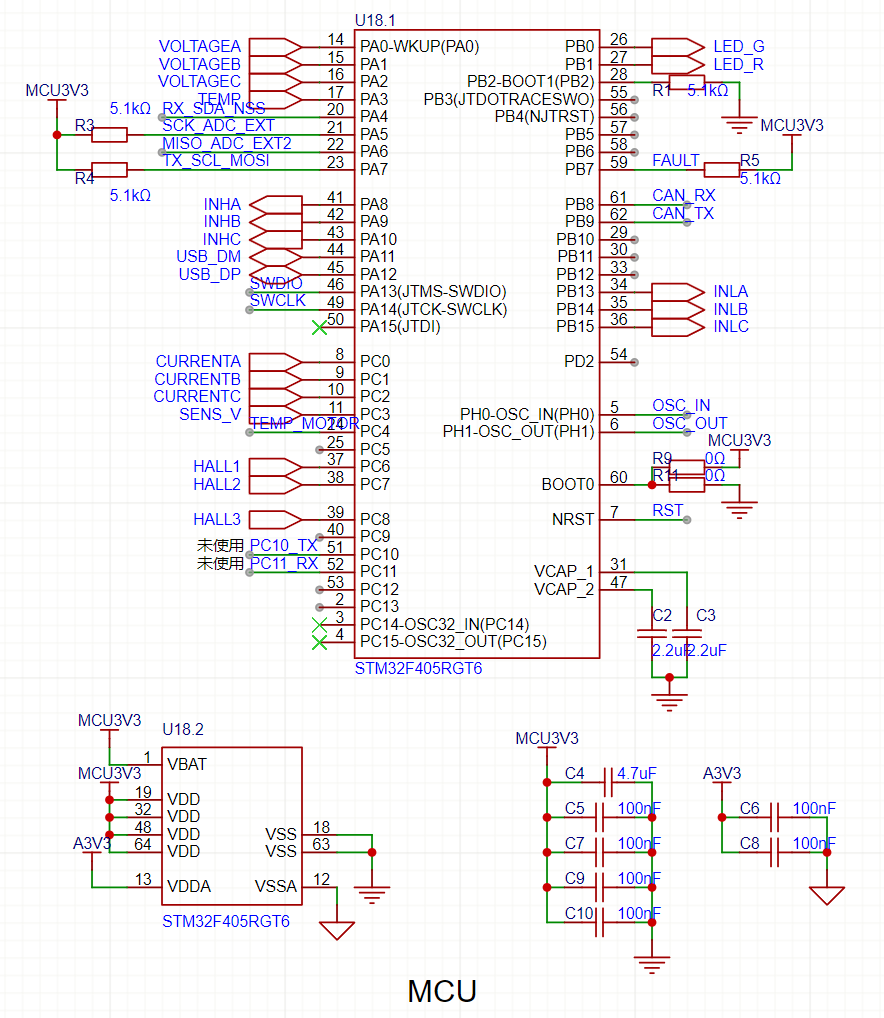Select the USB_DM net label

pyautogui.click(x=208, y=257)
